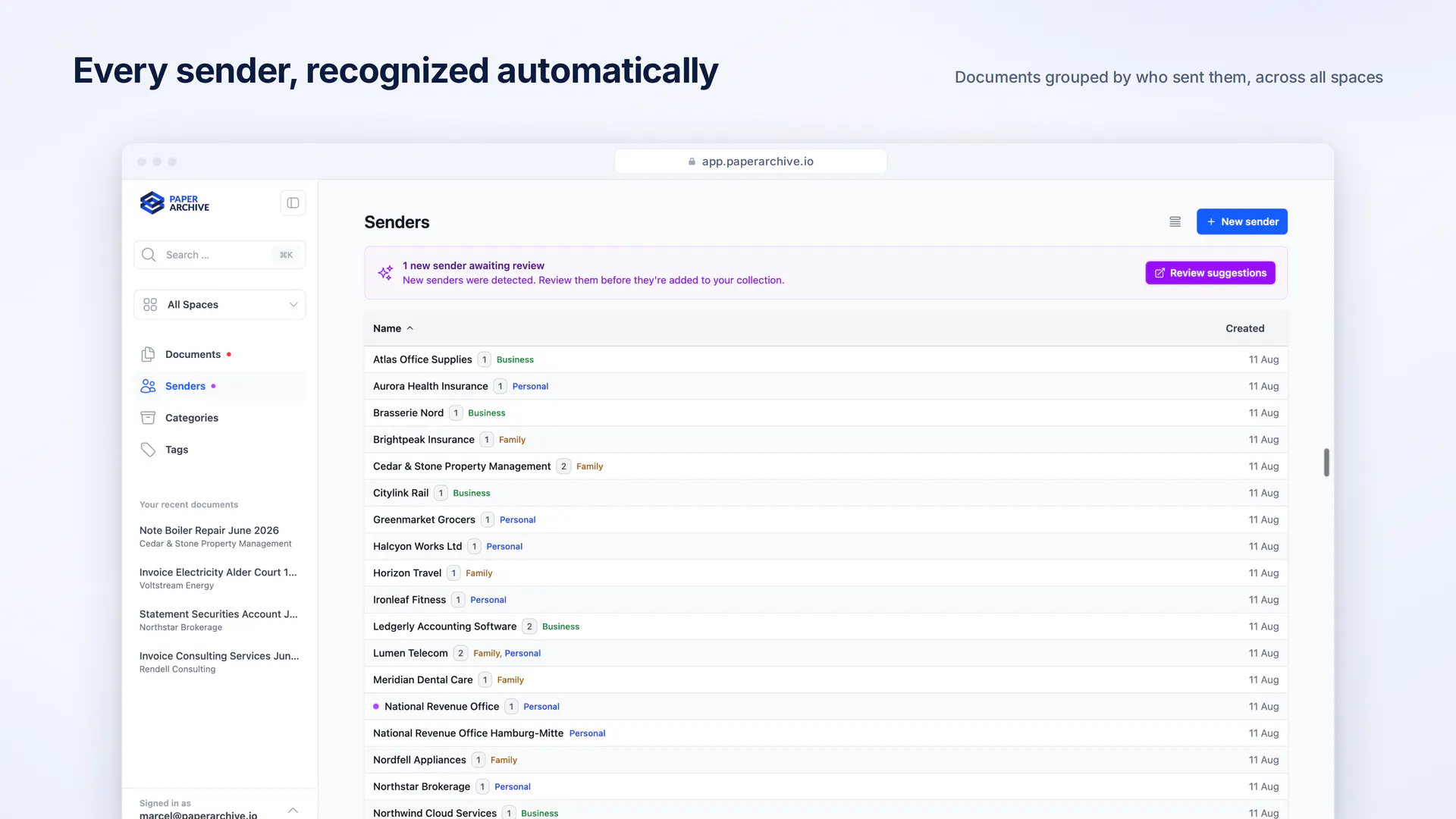Switch list density with rows icon
1456x819 pixels.
1175,221
